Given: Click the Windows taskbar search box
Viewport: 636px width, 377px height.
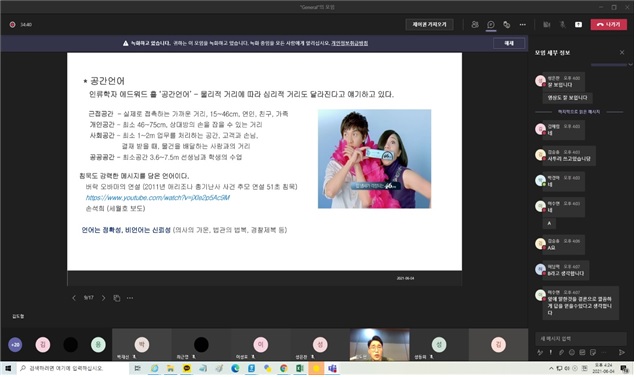Looking at the screenshot, I should (x=73, y=368).
